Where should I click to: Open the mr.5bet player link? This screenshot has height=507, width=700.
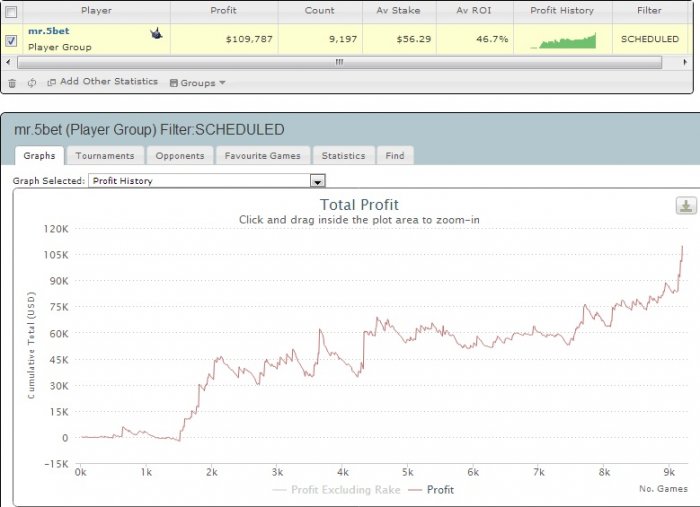49,31
